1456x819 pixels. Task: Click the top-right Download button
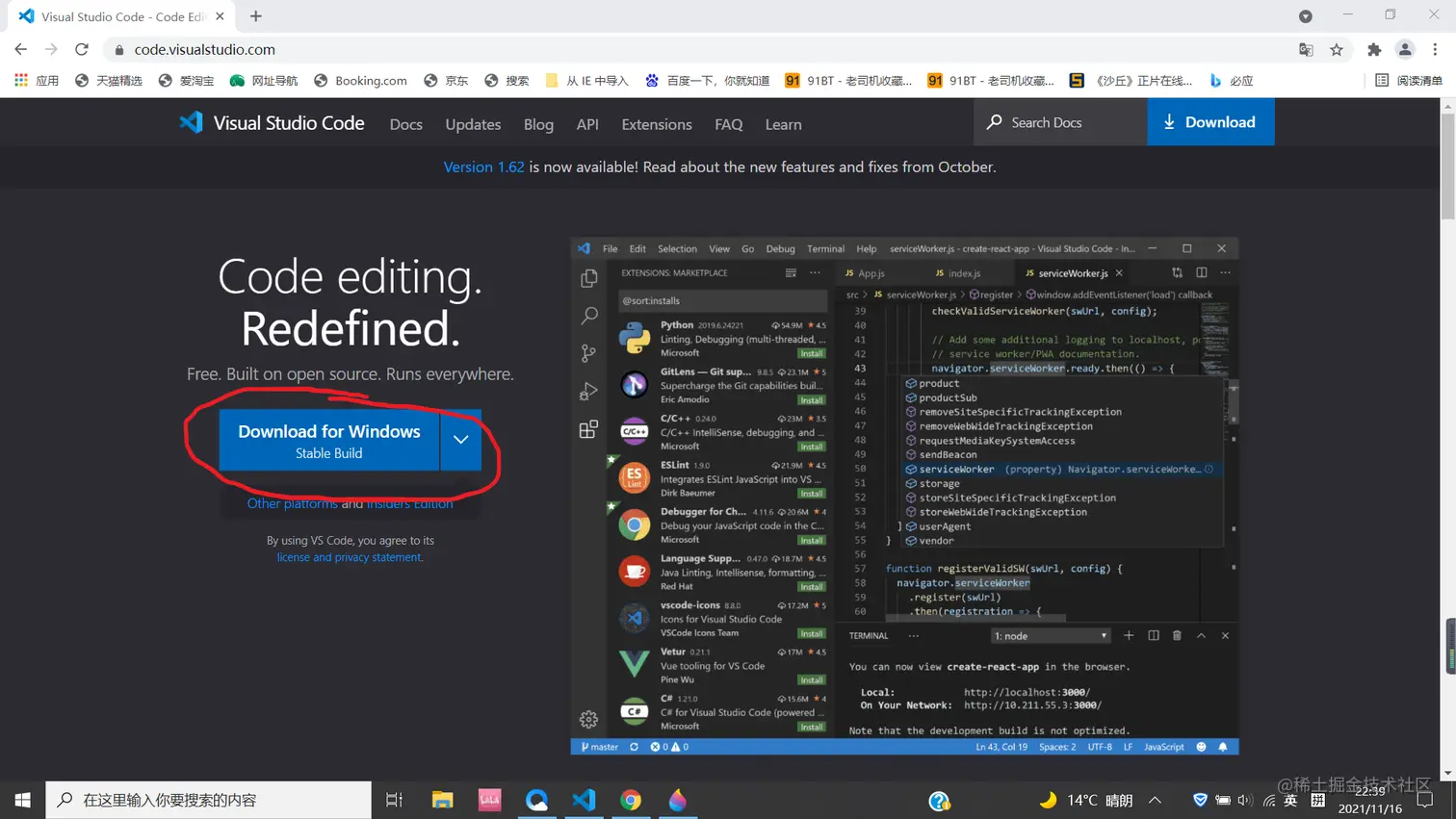click(x=1210, y=122)
